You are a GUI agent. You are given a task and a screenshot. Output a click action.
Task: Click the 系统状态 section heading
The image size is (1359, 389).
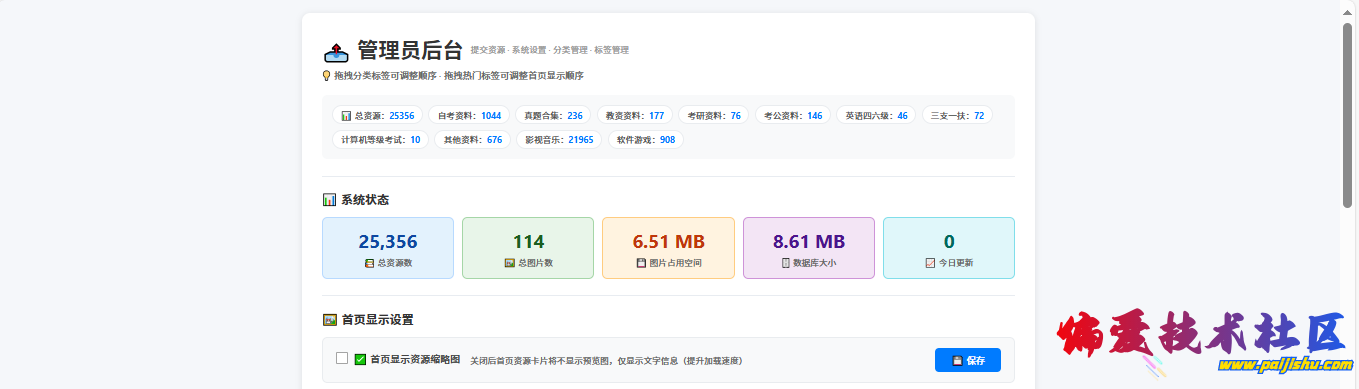click(365, 200)
